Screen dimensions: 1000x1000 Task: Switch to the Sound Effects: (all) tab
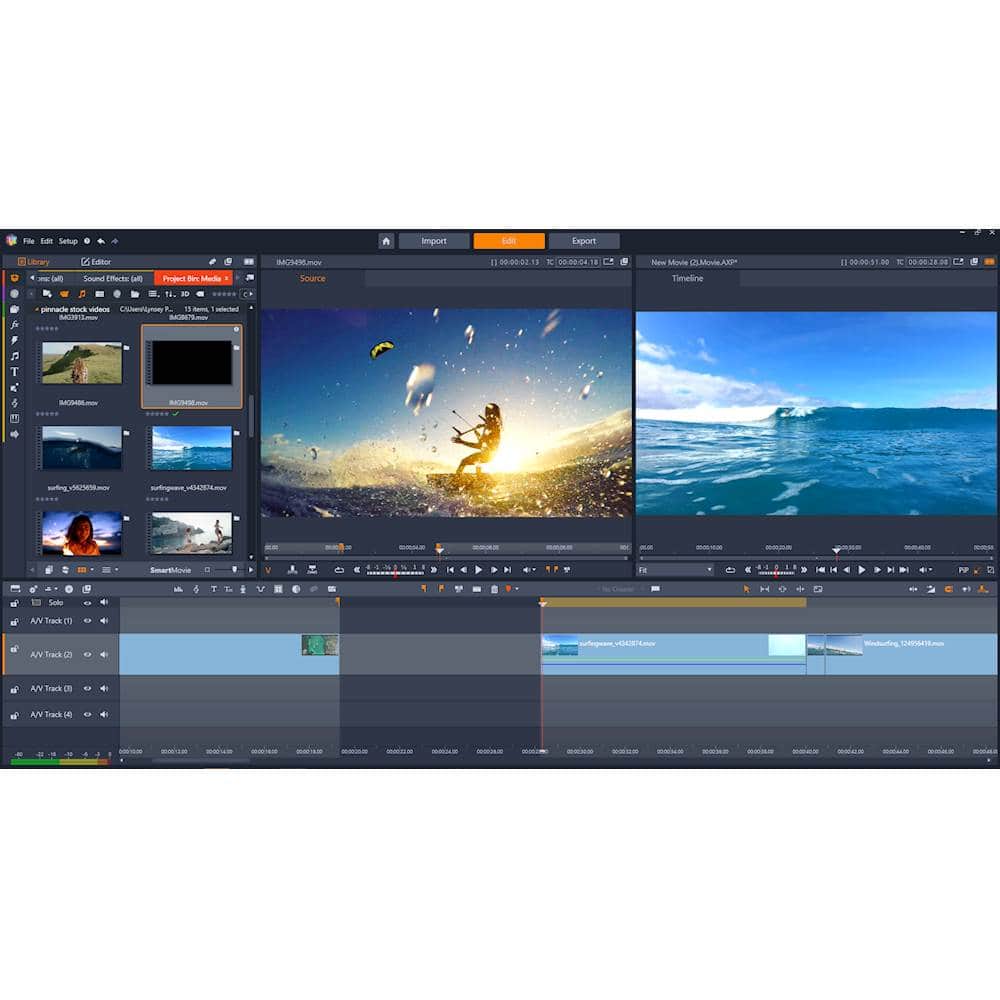click(x=112, y=278)
